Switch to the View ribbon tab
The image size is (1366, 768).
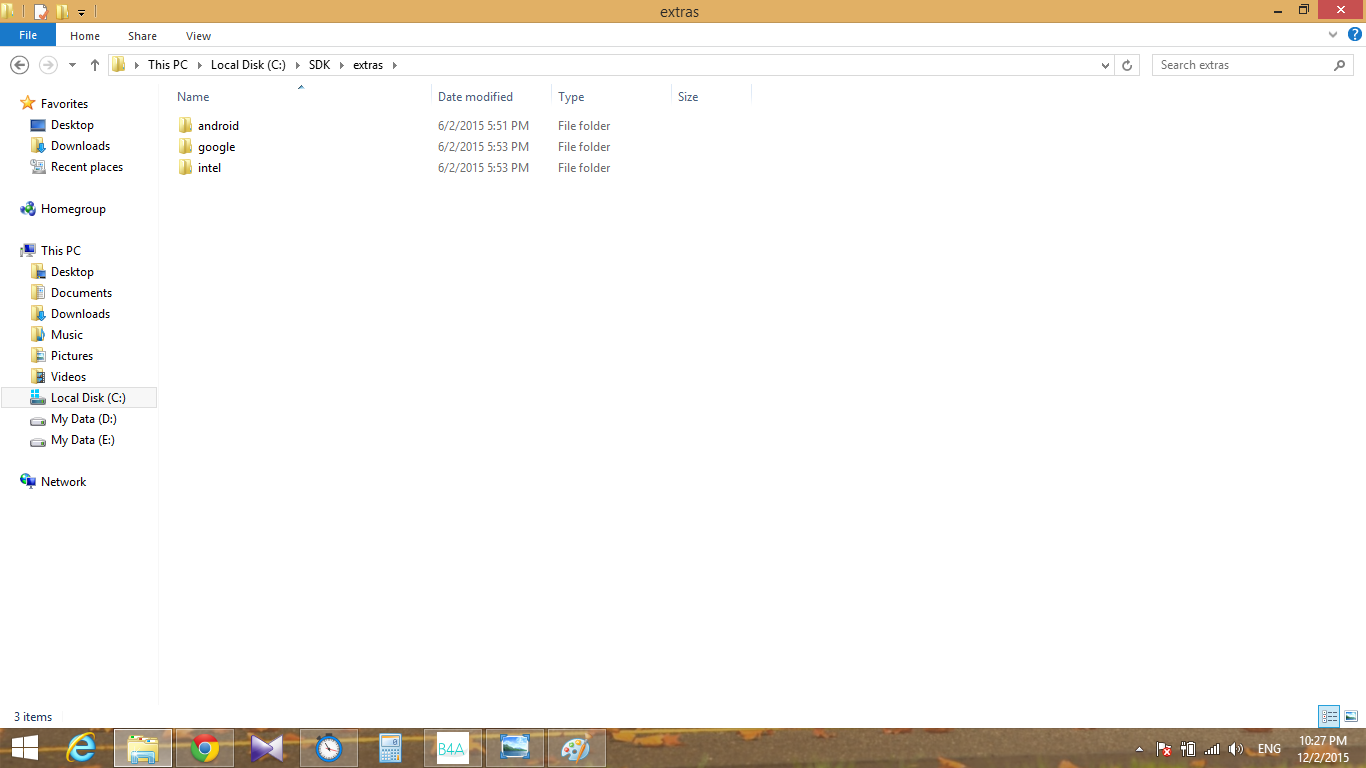tap(198, 36)
